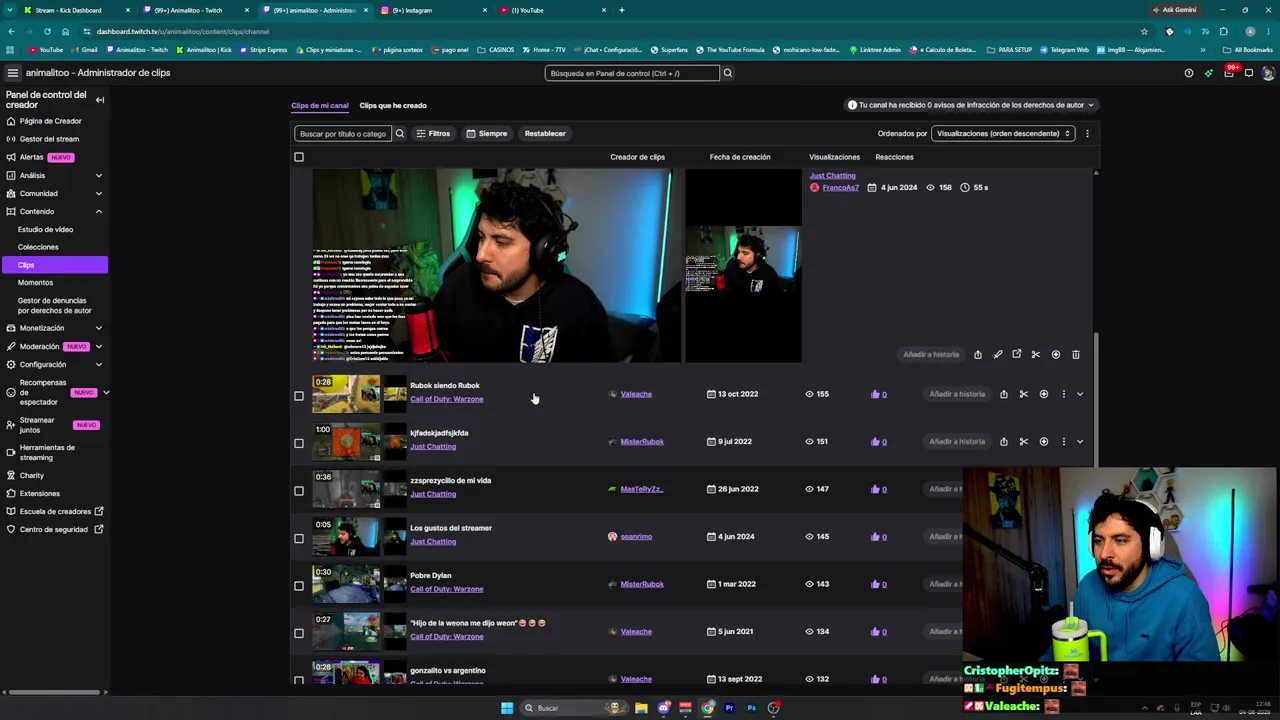Screen dimensions: 1280x720
Task: Open three-dot menu on Rubok siendo Rubok row
Action: [x=1063, y=394]
